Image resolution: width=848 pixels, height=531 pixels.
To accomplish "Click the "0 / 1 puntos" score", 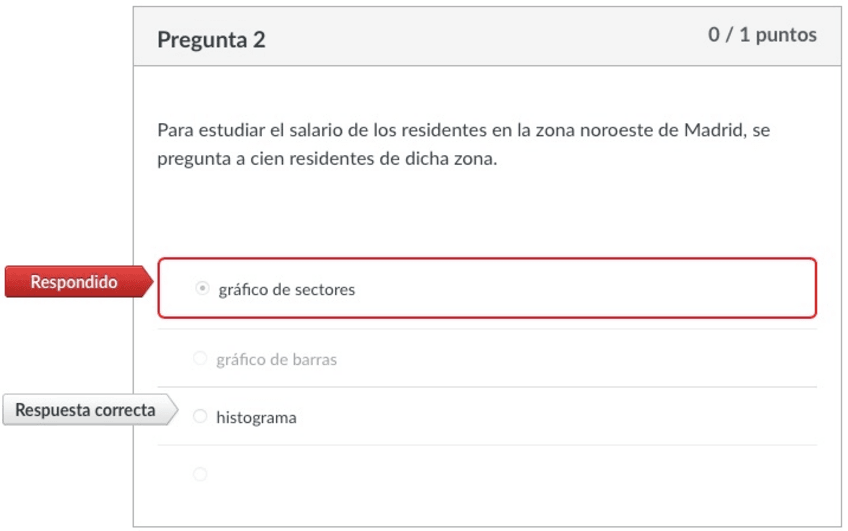I will pyautogui.click(x=762, y=35).
